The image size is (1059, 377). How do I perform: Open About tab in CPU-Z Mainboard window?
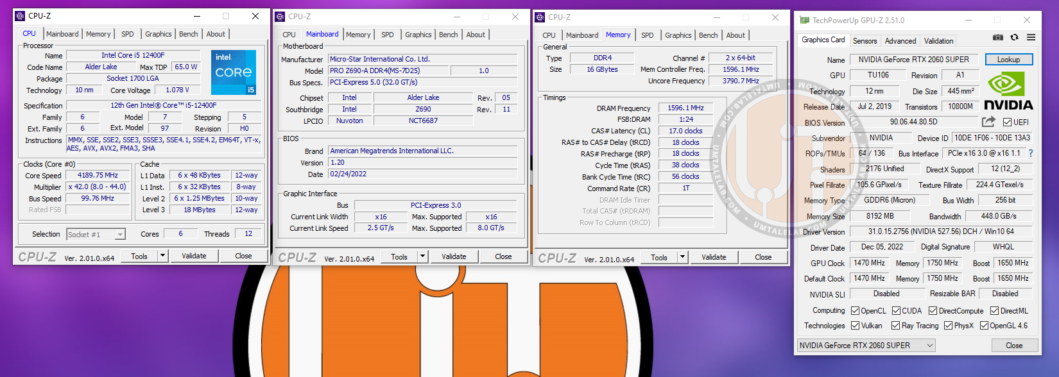pyautogui.click(x=475, y=34)
